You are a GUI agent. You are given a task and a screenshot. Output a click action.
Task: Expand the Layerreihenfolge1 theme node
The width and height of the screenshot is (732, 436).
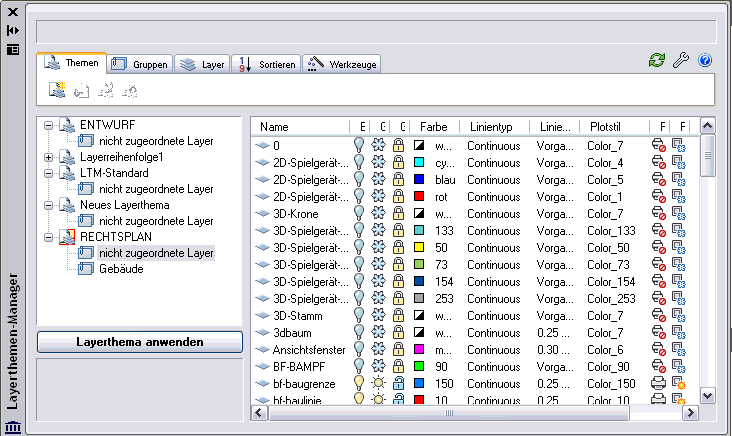coord(49,157)
